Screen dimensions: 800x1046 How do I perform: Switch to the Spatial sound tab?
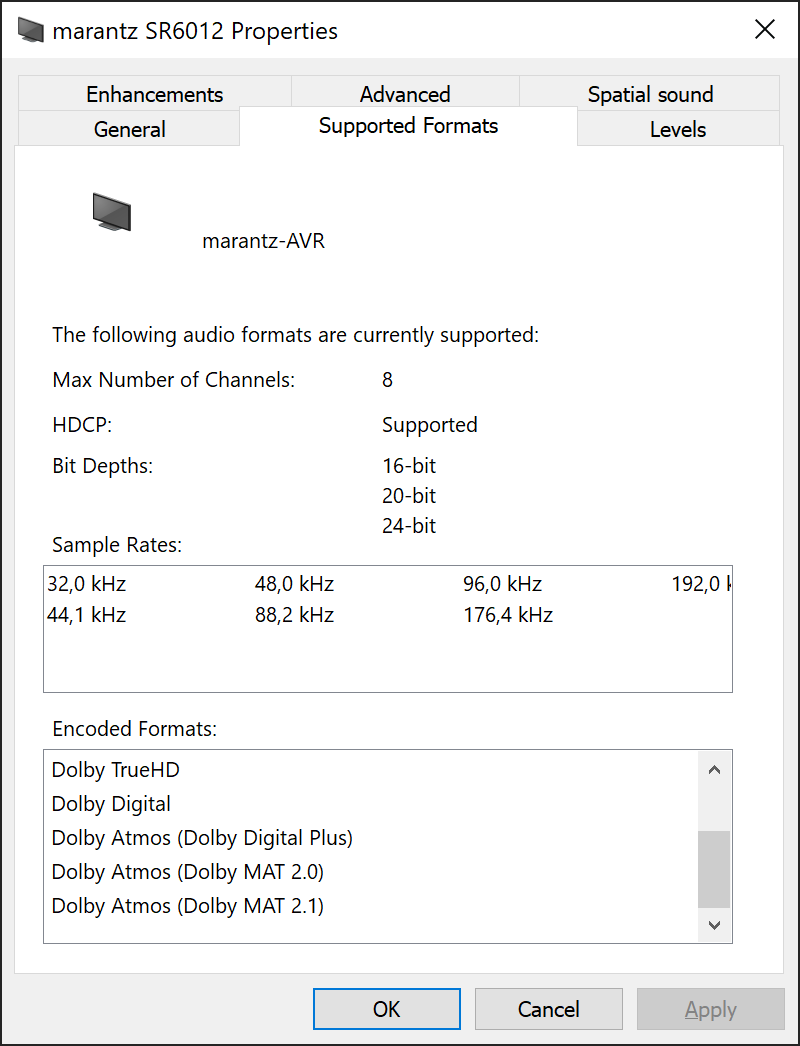coord(650,94)
